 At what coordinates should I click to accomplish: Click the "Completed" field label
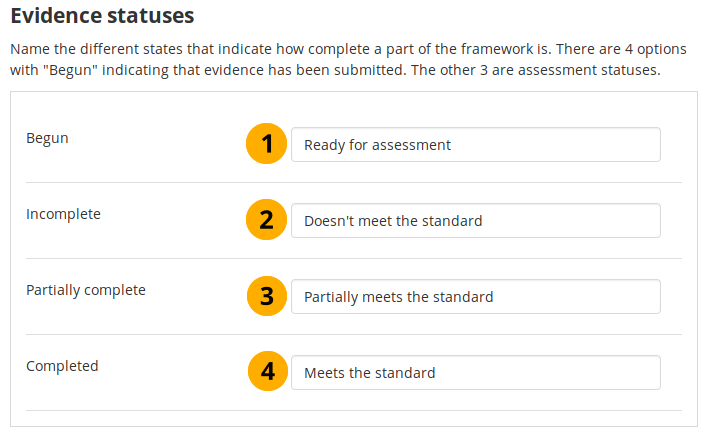(x=62, y=366)
